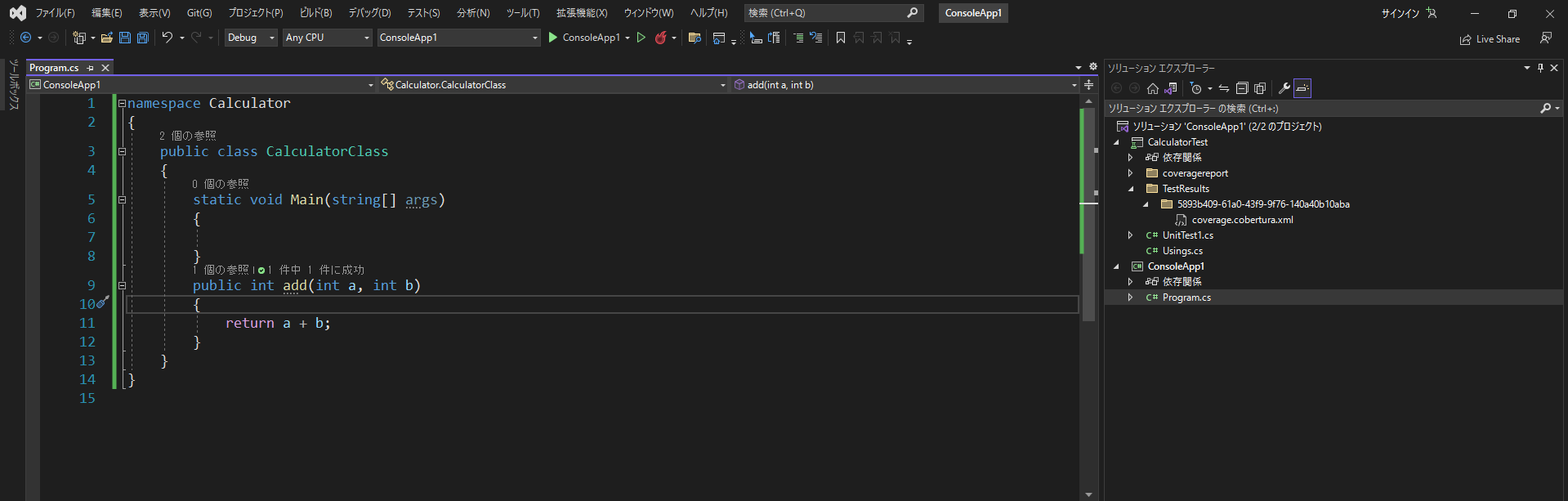Open the テスト(S) menu

coord(424,13)
